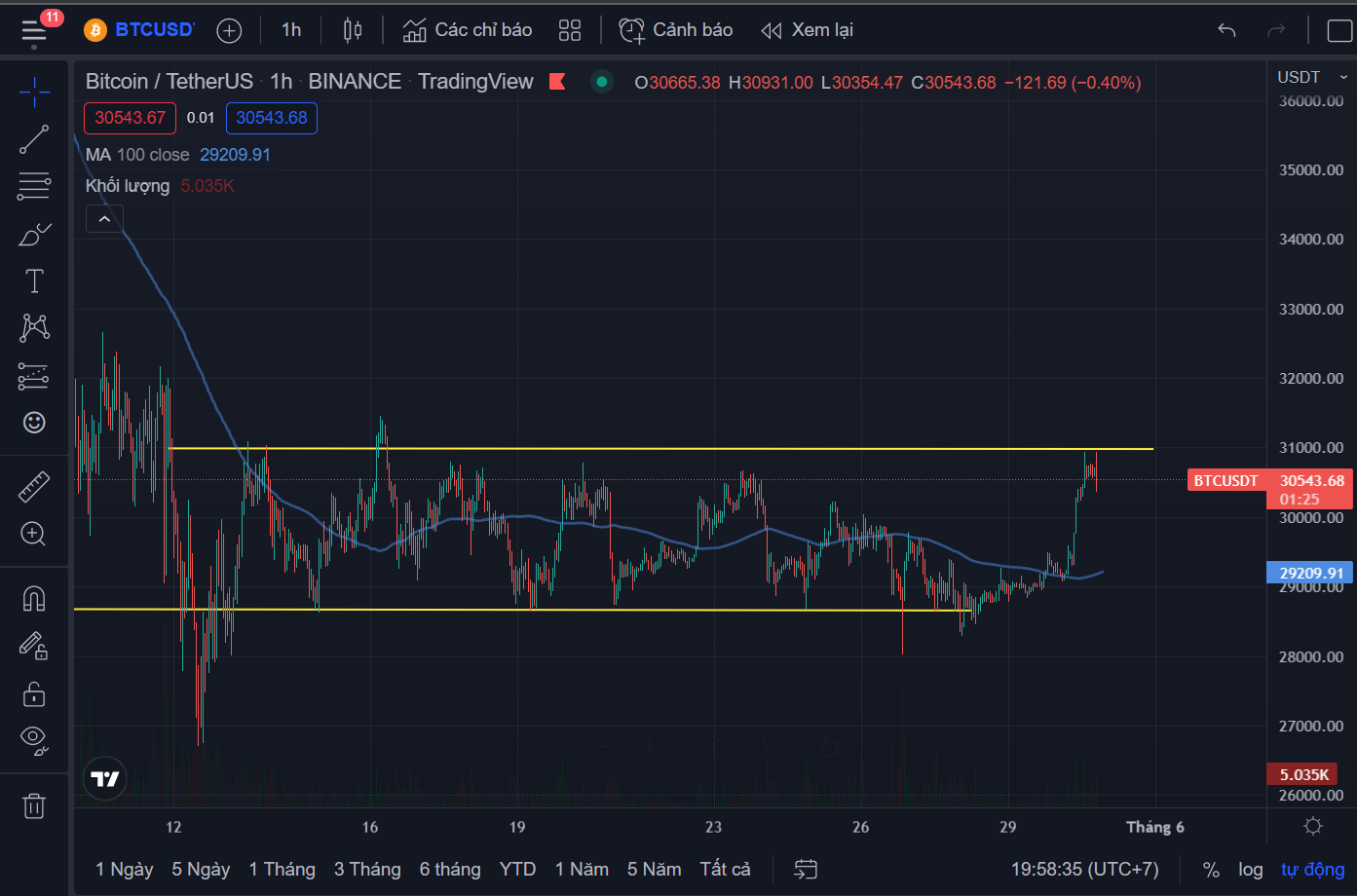Open timezone menu at 19:58:35 (UTC+7)

click(x=1085, y=869)
